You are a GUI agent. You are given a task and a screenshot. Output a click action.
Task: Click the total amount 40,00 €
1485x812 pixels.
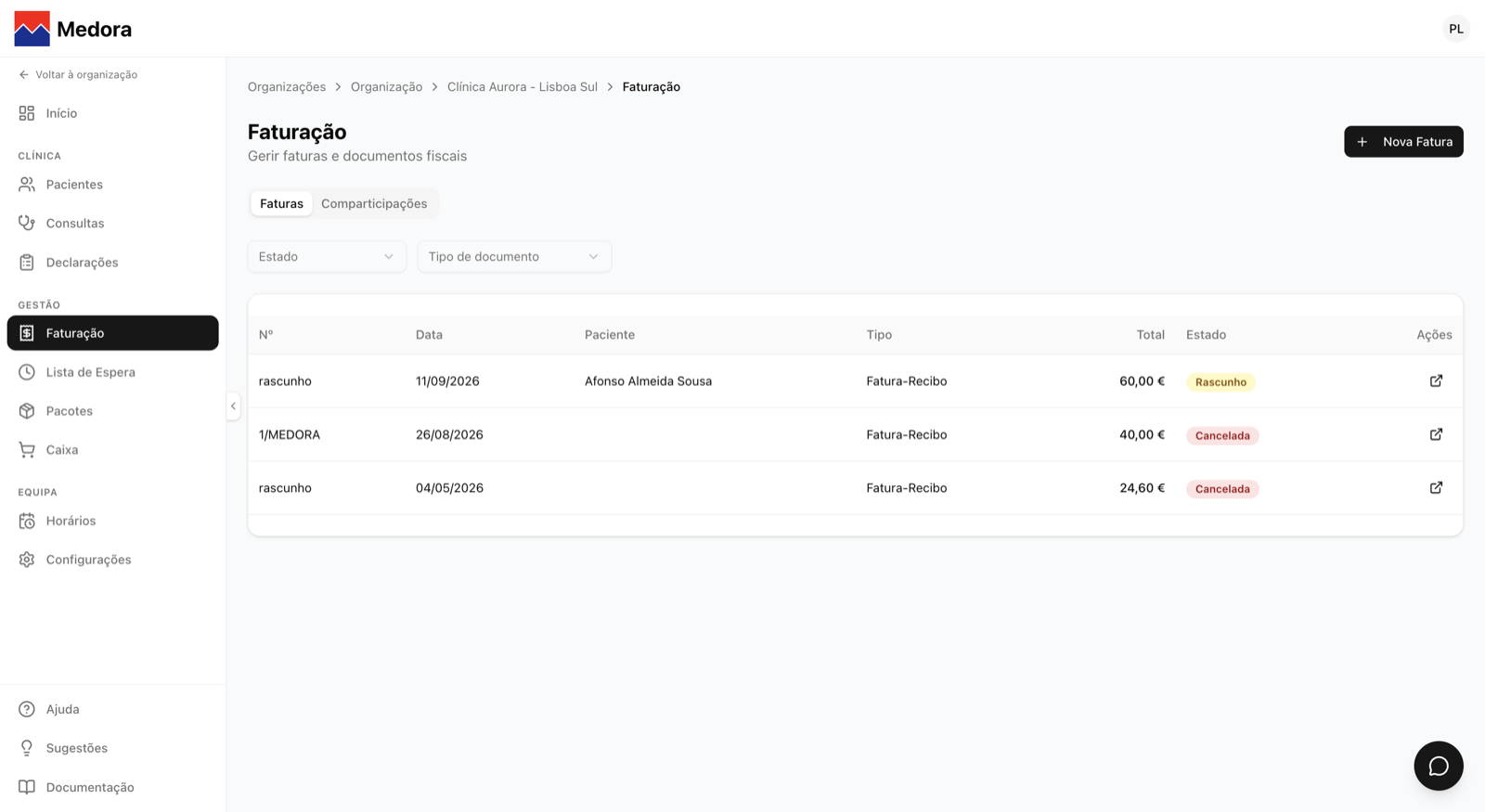pyautogui.click(x=1142, y=434)
